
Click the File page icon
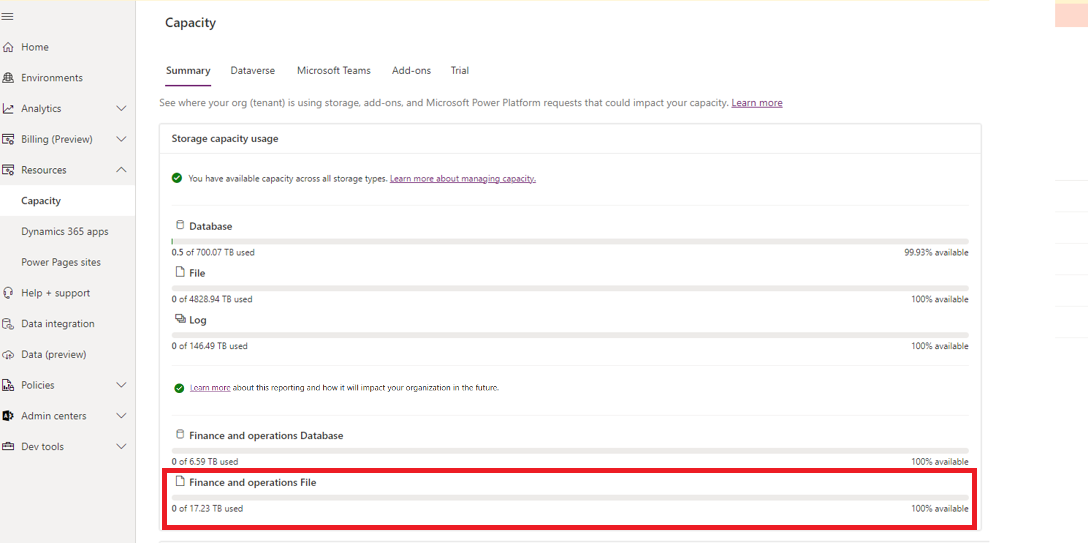[x=180, y=272]
